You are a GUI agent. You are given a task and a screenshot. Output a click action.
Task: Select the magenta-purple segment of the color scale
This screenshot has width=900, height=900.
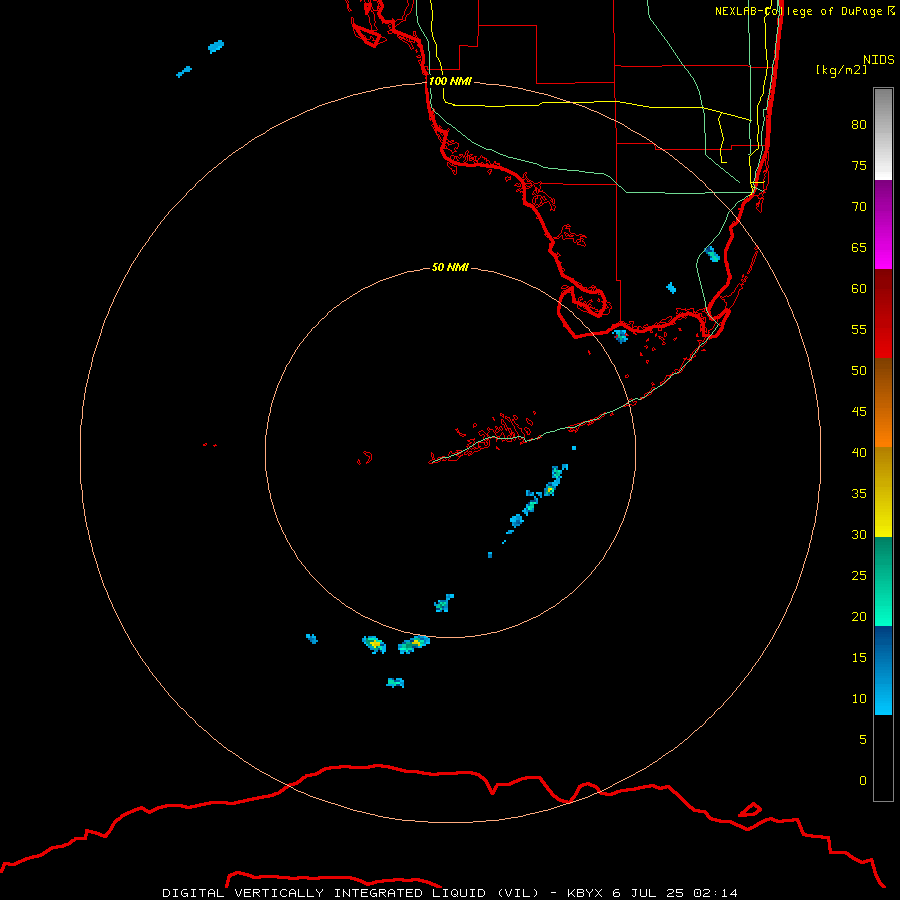tap(883, 224)
